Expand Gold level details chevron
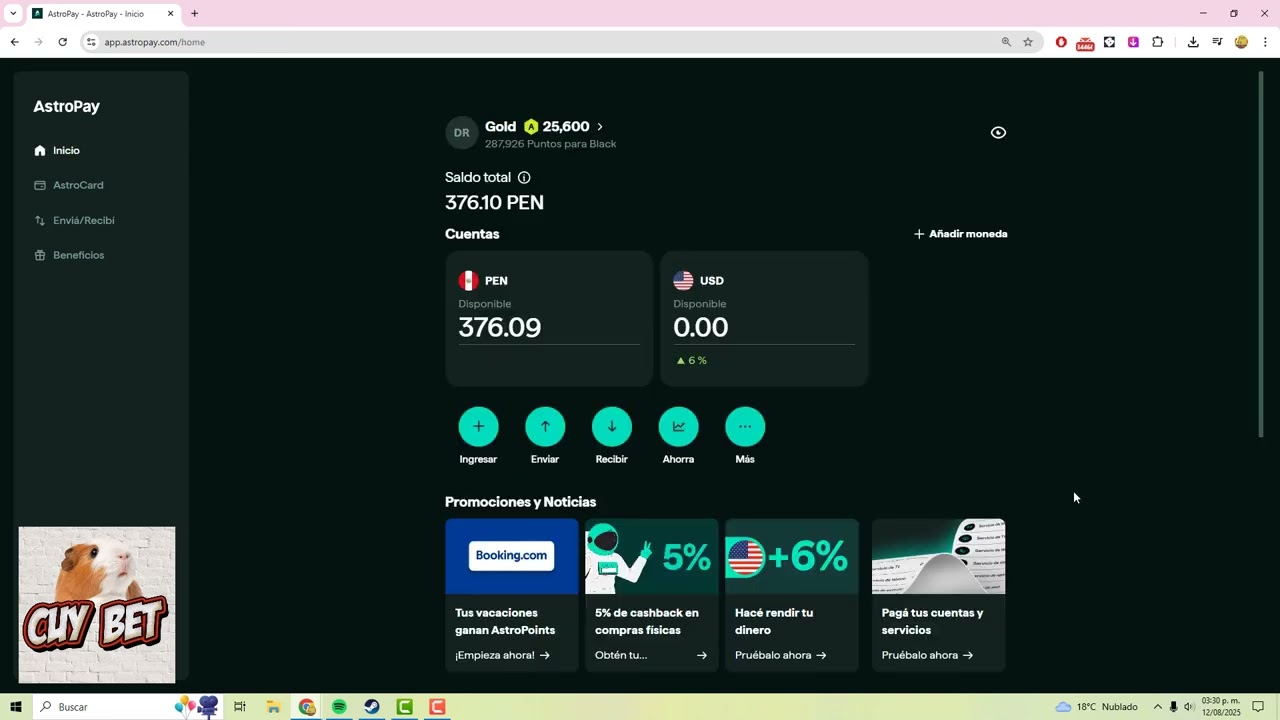 click(600, 127)
